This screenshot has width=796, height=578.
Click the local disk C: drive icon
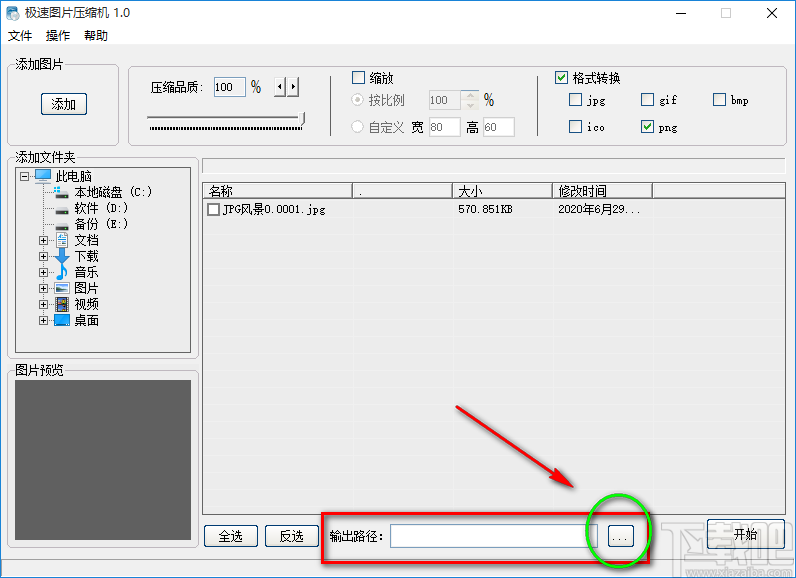62,192
